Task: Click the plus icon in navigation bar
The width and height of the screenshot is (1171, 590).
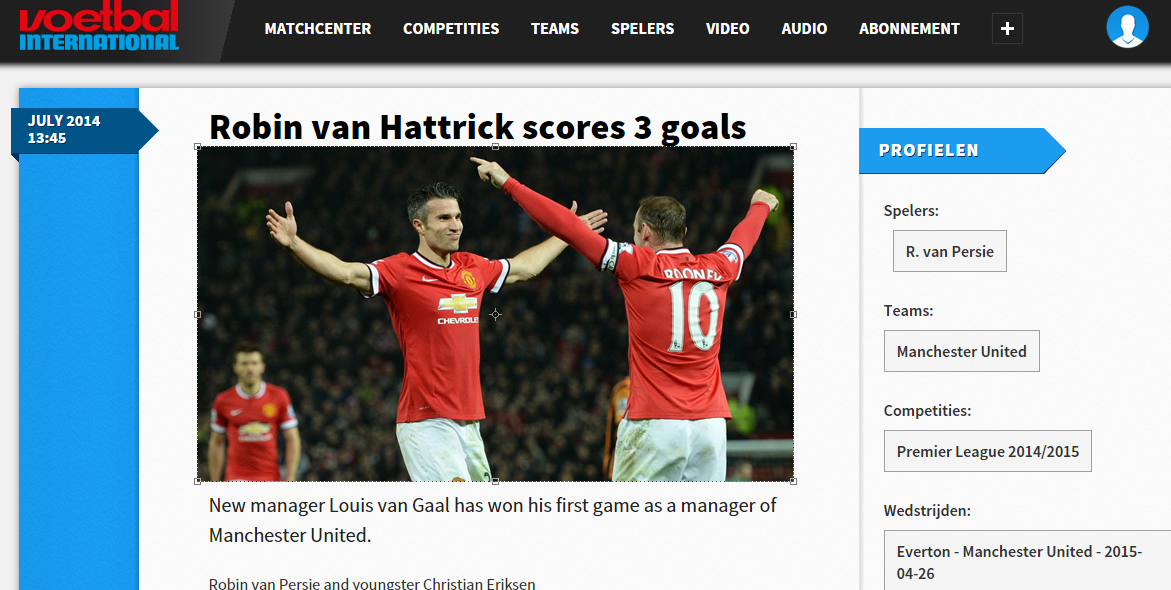Action: click(x=1007, y=29)
